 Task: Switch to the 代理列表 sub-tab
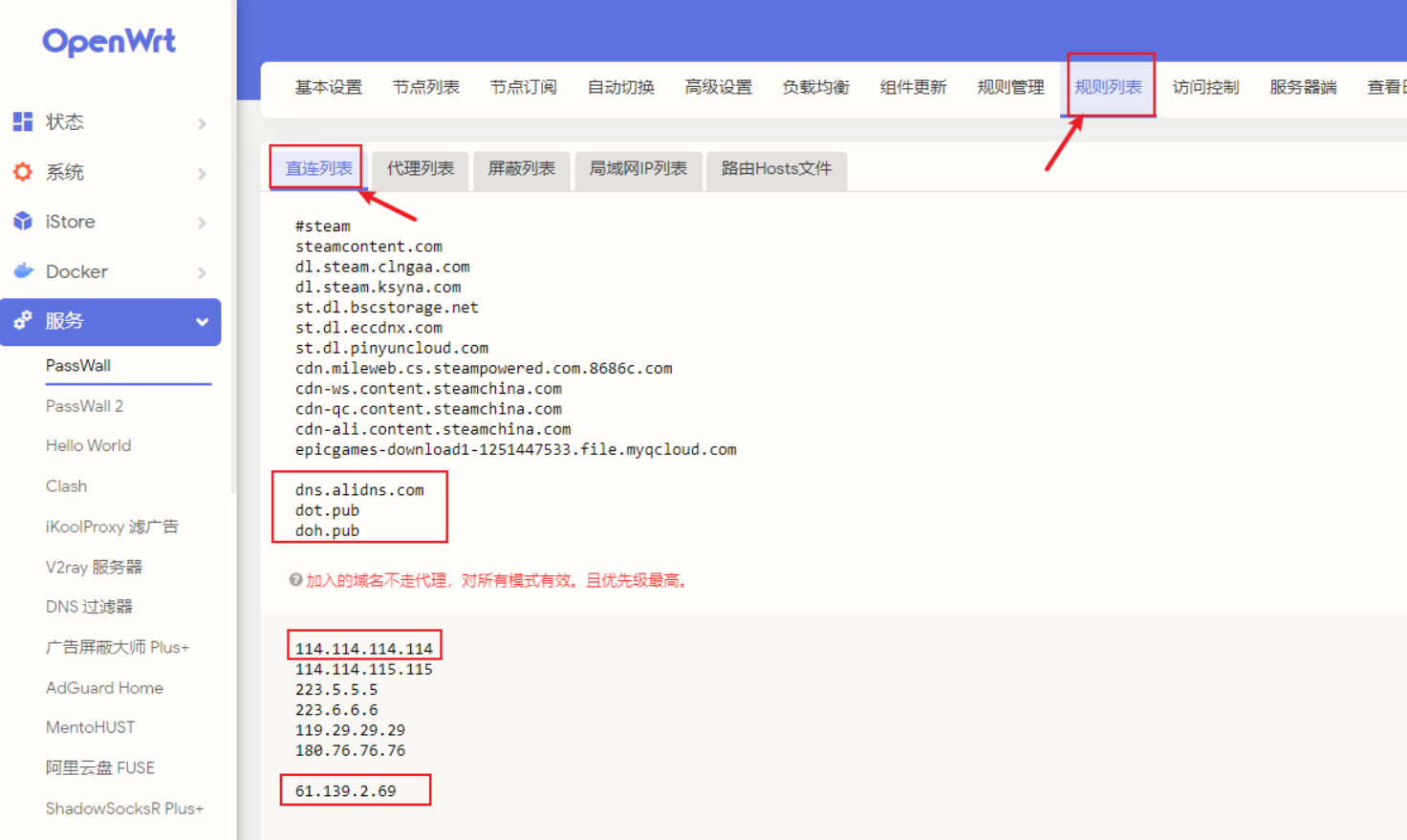421,169
